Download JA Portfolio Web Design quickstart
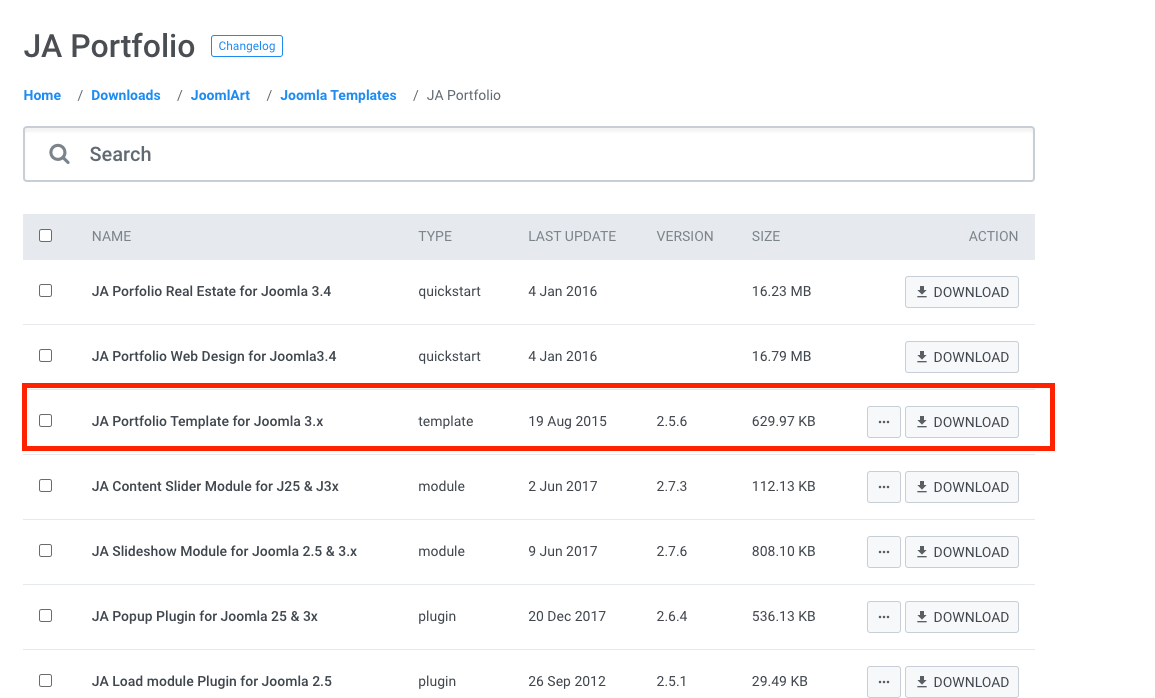The width and height of the screenshot is (1155, 698). (x=961, y=357)
